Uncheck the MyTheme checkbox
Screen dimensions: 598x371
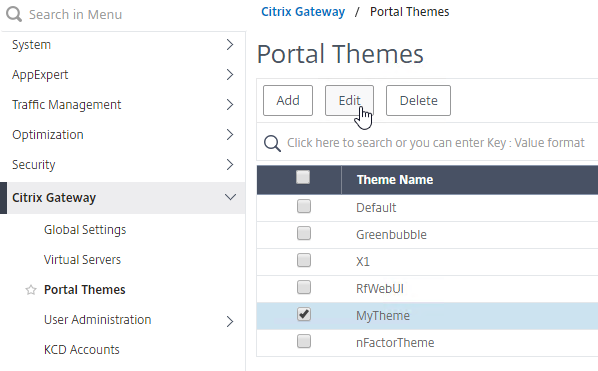point(304,315)
